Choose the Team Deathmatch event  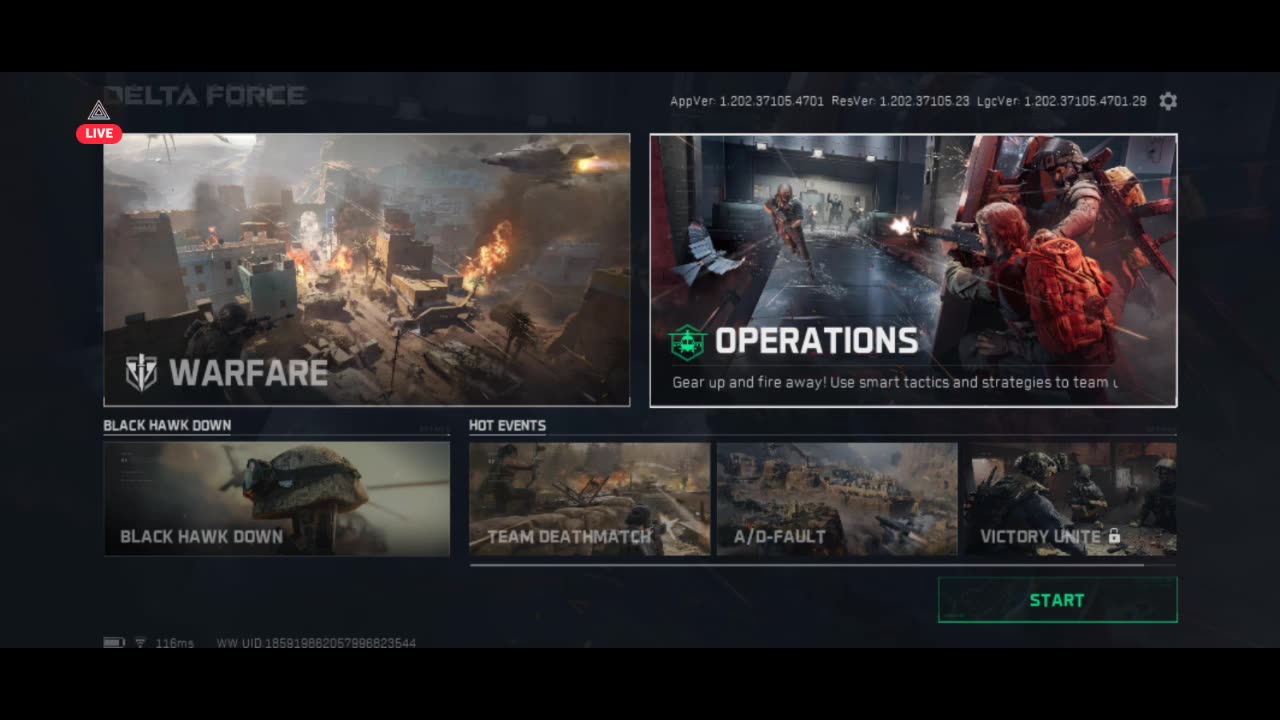click(x=590, y=499)
